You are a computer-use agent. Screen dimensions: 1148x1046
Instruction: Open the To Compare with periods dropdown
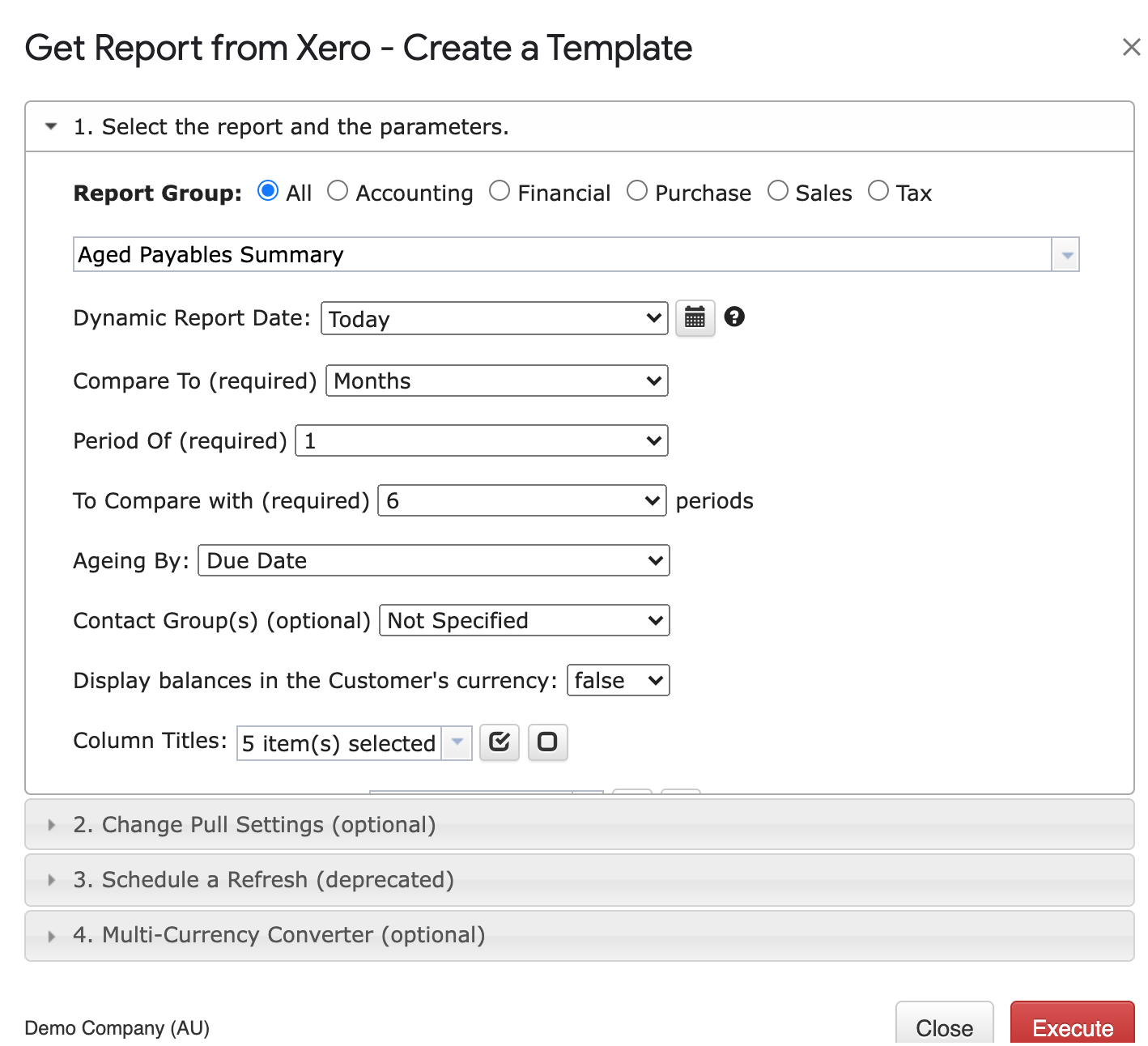coord(522,500)
